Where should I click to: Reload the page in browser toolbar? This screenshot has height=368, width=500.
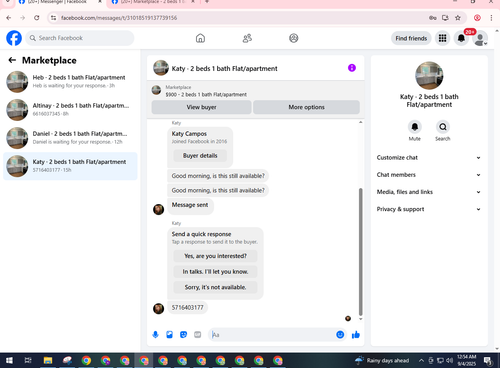(x=37, y=18)
